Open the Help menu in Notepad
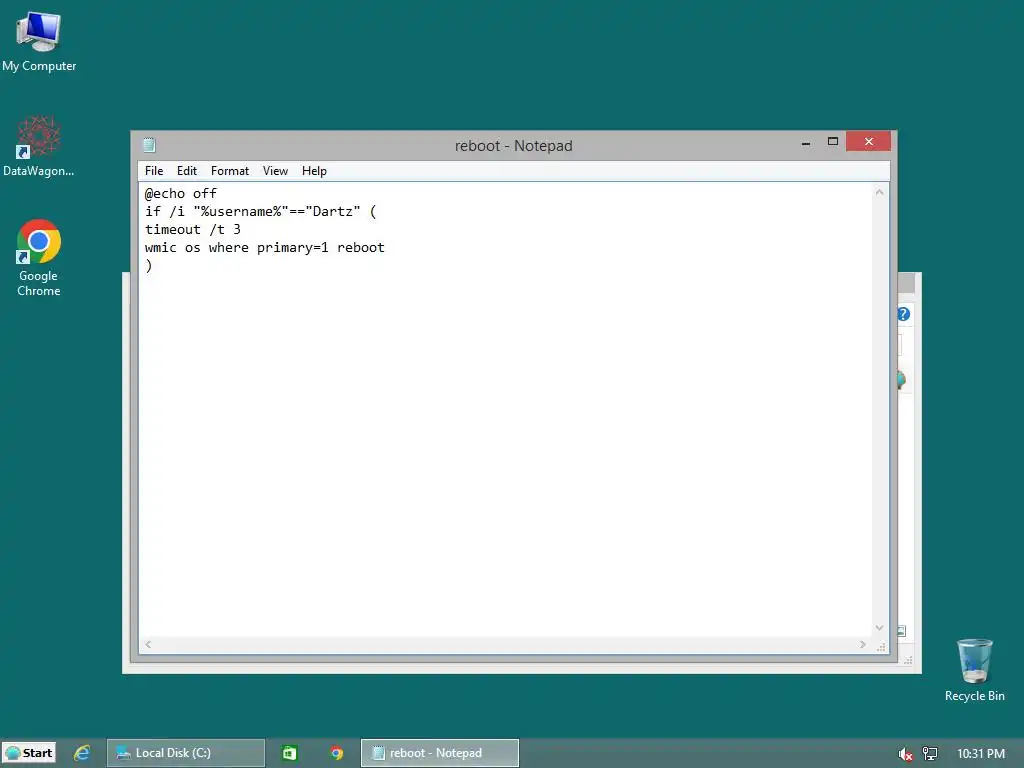1024x768 pixels. coord(314,171)
